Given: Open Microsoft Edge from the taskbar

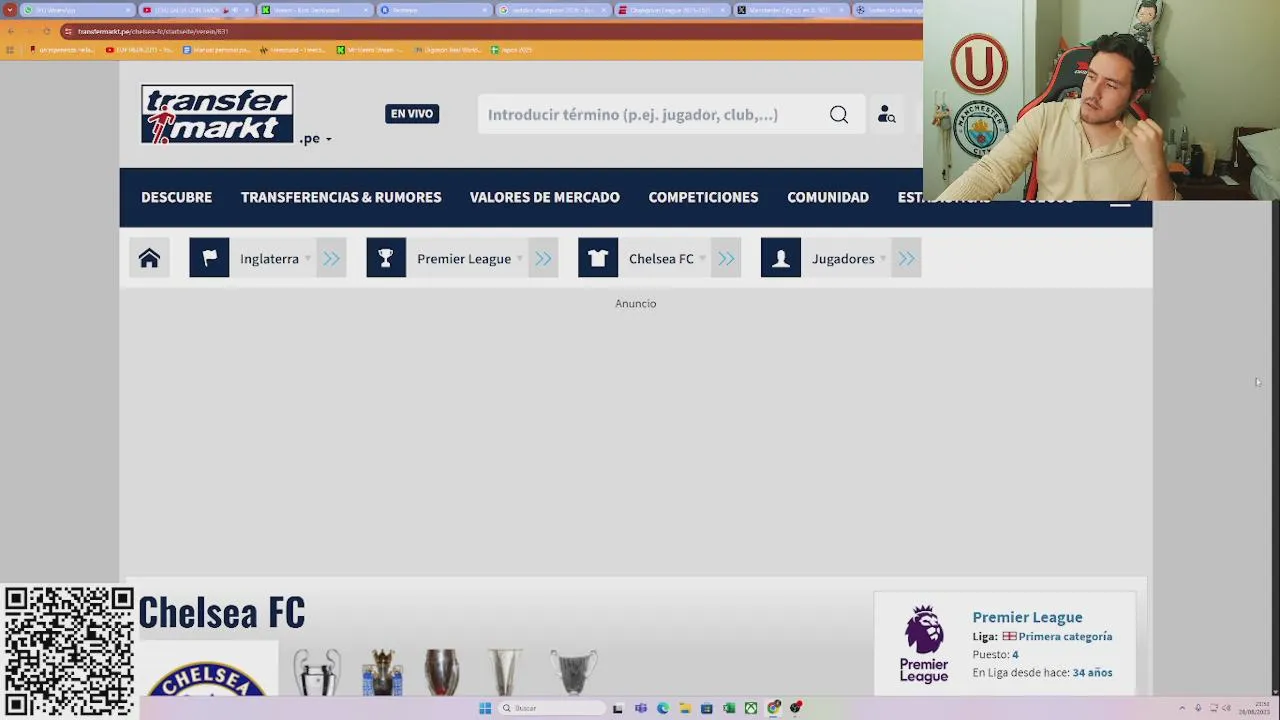Looking at the screenshot, I should (663, 708).
